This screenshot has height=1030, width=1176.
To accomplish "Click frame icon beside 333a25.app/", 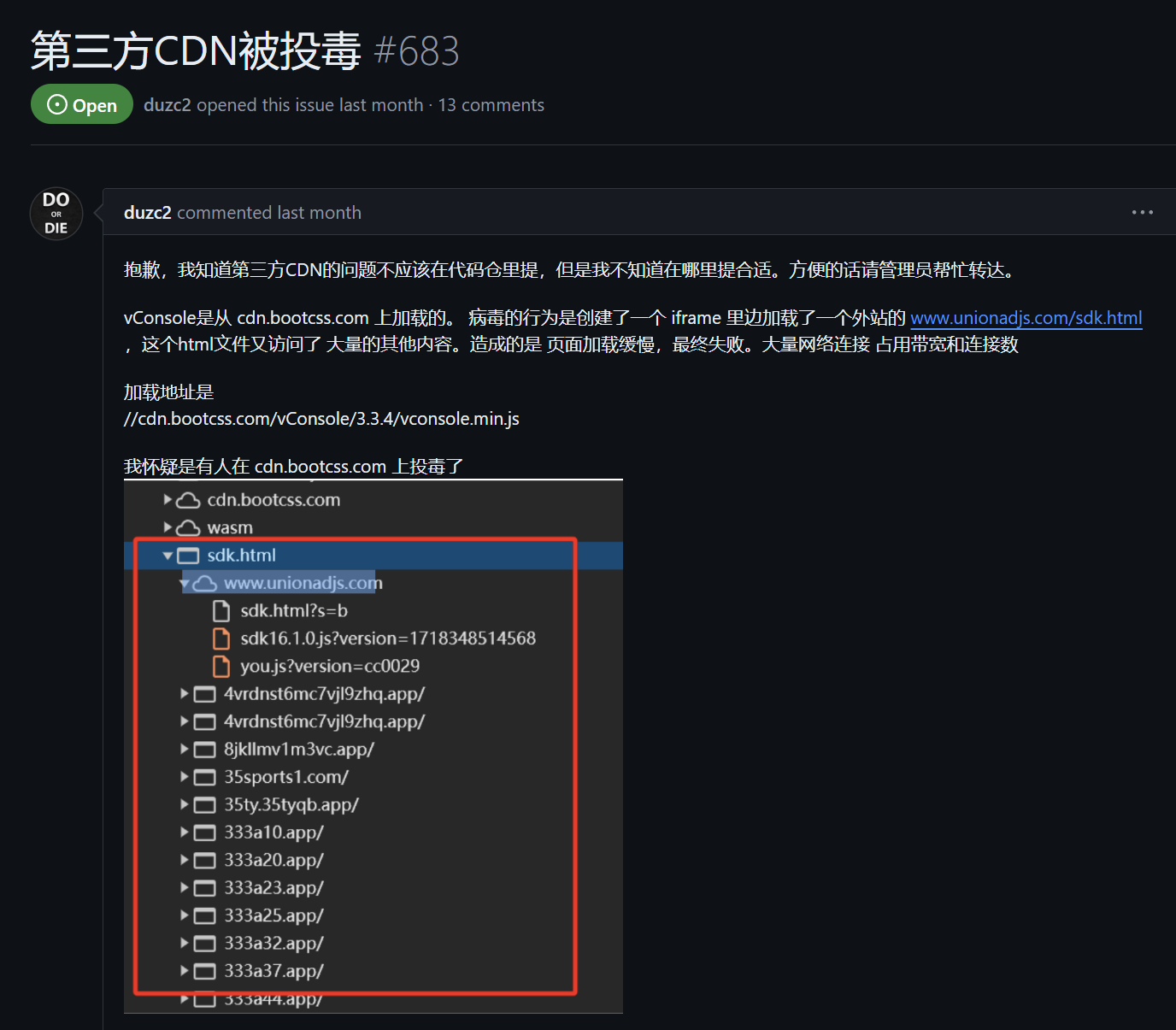I will pyautogui.click(x=204, y=915).
